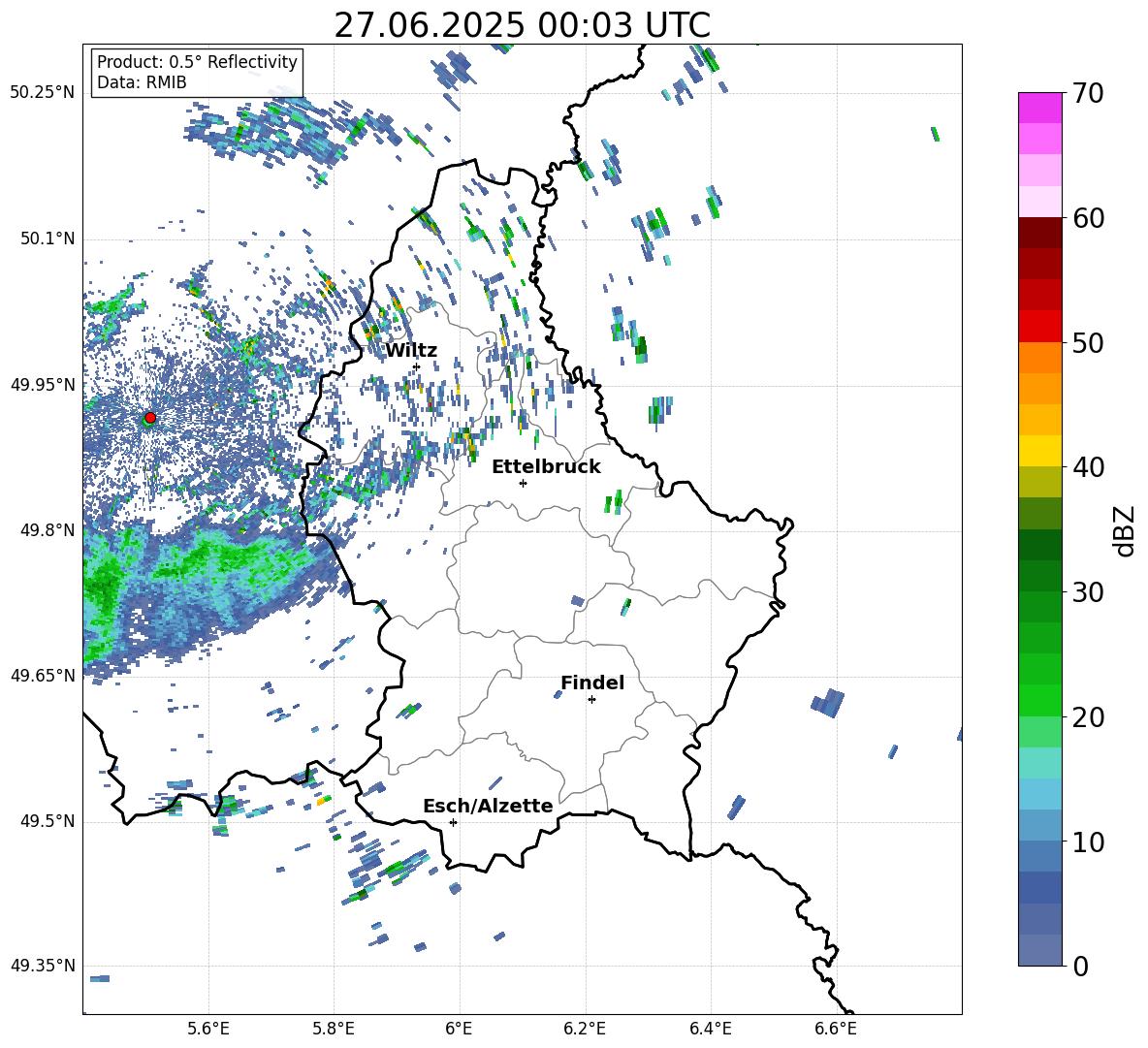Click the 5.6°E longitude label
The height and width of the screenshot is (1048, 1148).
point(208,1029)
